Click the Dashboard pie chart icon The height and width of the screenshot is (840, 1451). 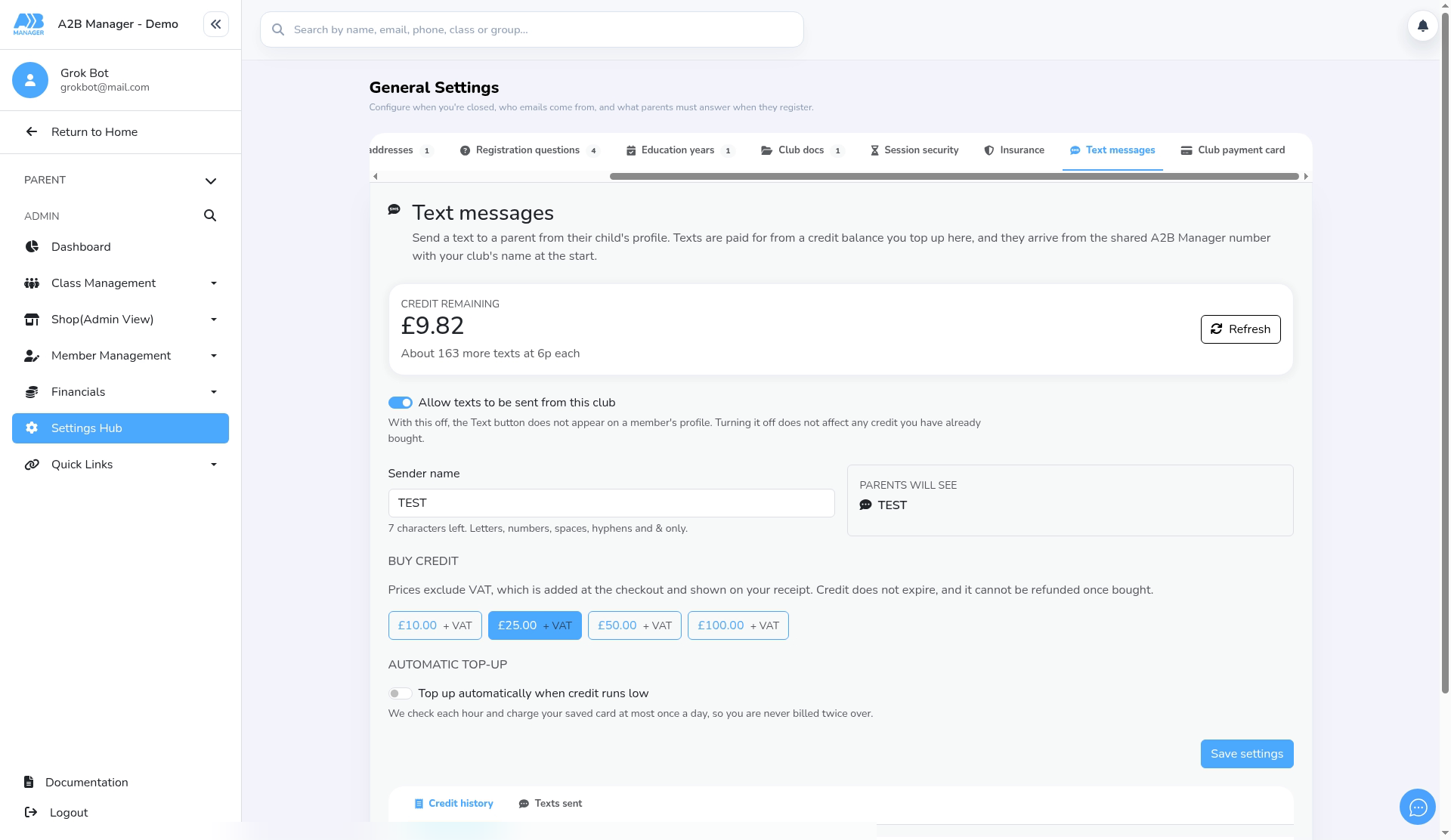[32, 246]
